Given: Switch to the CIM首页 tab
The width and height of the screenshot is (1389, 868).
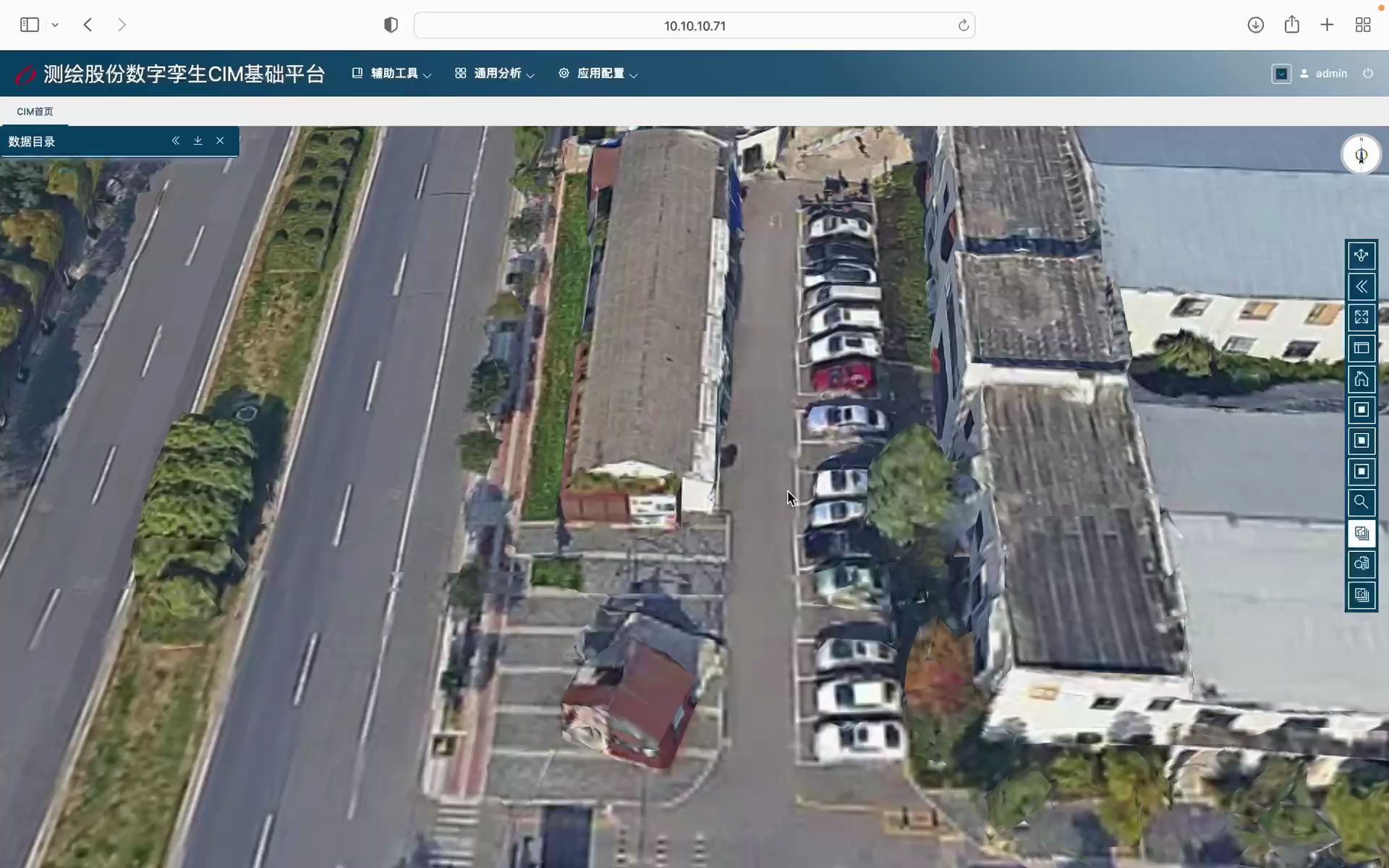Looking at the screenshot, I should pyautogui.click(x=35, y=111).
